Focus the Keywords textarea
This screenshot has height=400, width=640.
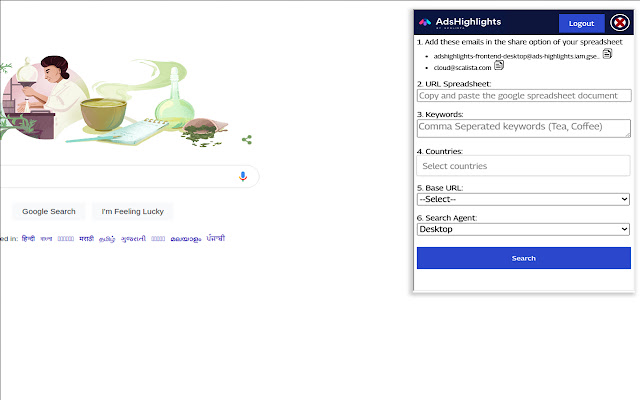524,128
